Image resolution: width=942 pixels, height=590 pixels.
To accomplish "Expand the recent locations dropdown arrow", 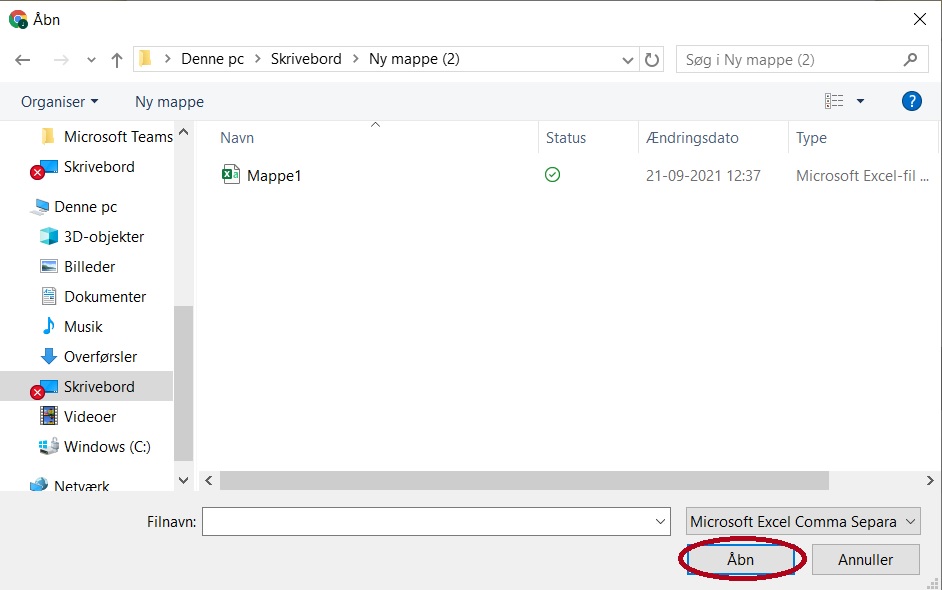I will point(91,60).
